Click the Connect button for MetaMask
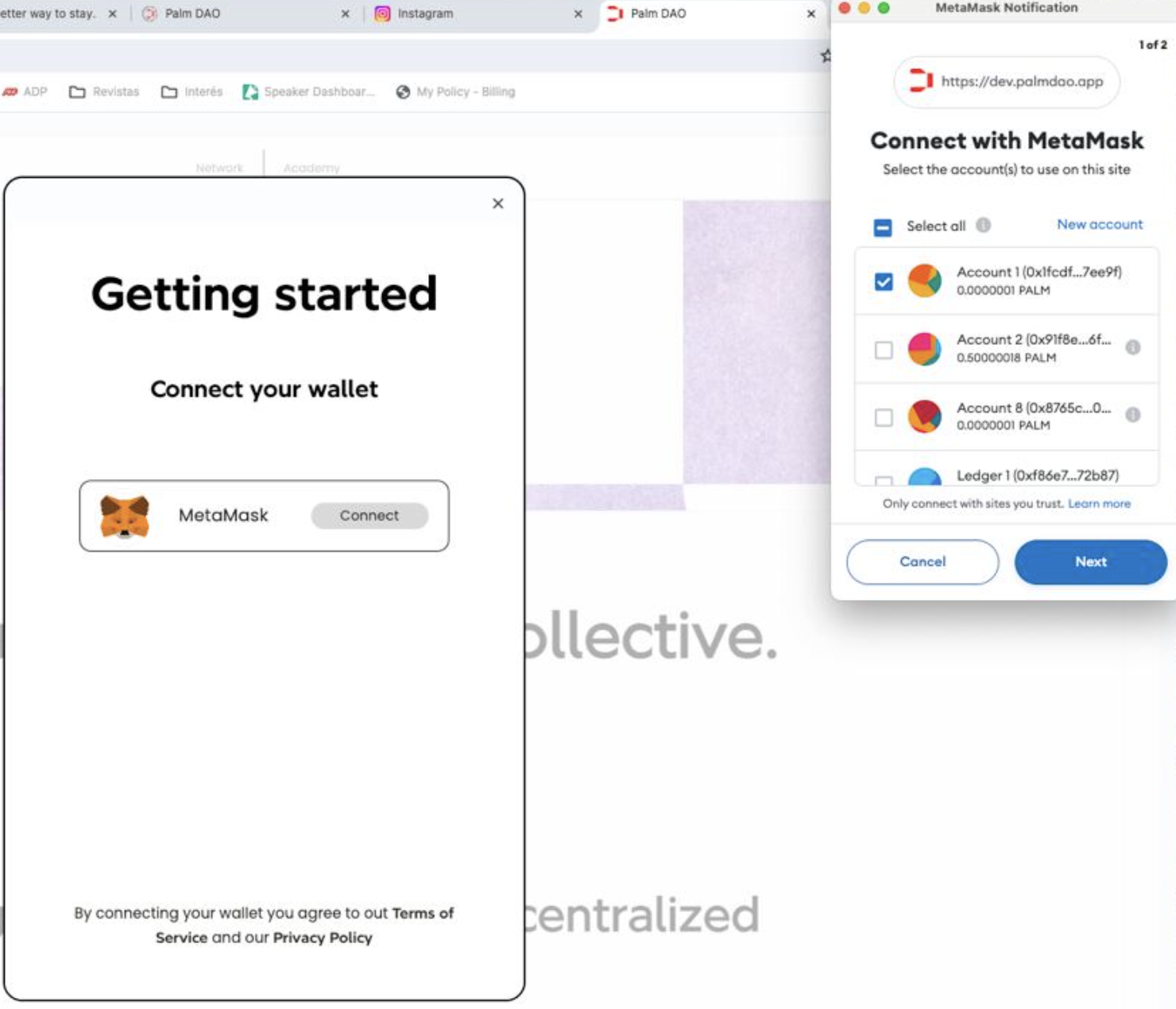Viewport: 1176px width, 1009px height. pos(369,516)
